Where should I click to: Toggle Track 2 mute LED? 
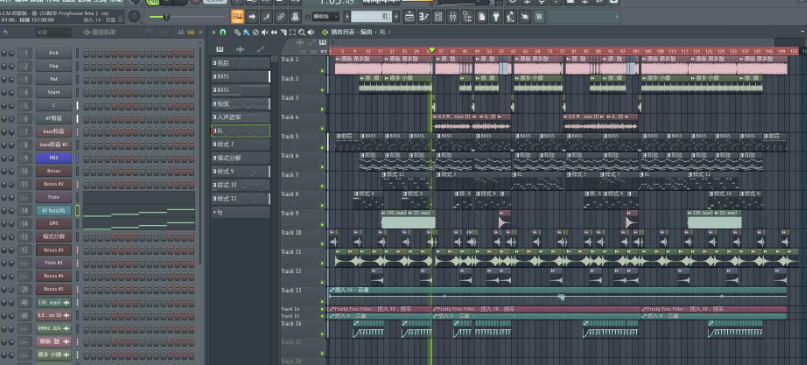click(323, 90)
